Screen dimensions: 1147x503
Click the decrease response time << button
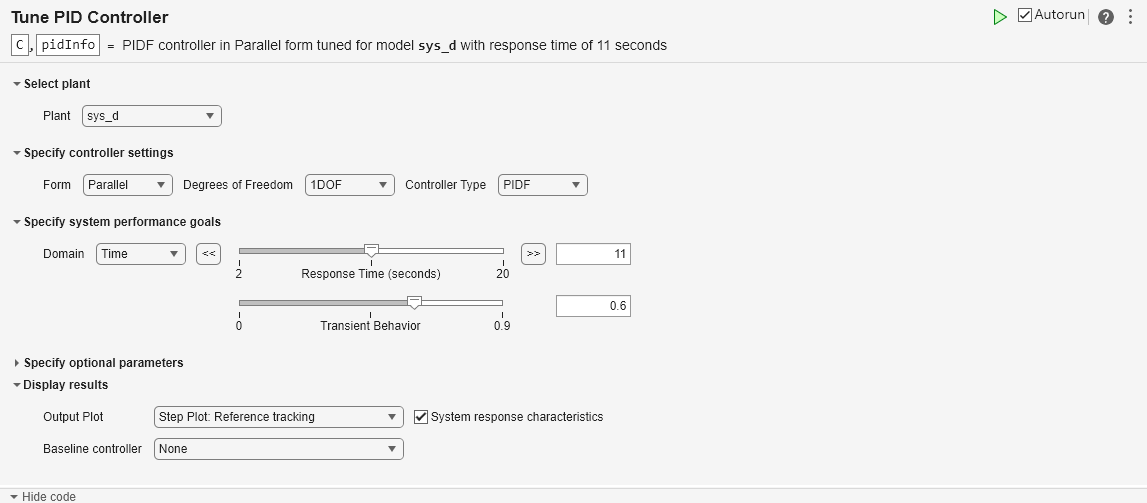pyautogui.click(x=208, y=254)
